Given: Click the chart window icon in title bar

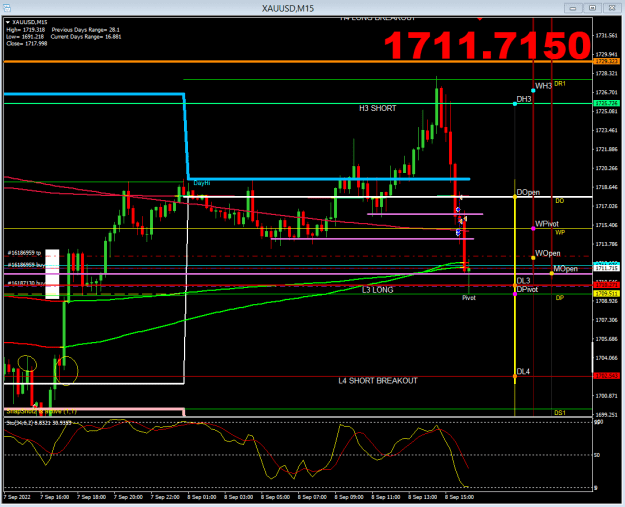Looking at the screenshot, I should tap(6, 8).
